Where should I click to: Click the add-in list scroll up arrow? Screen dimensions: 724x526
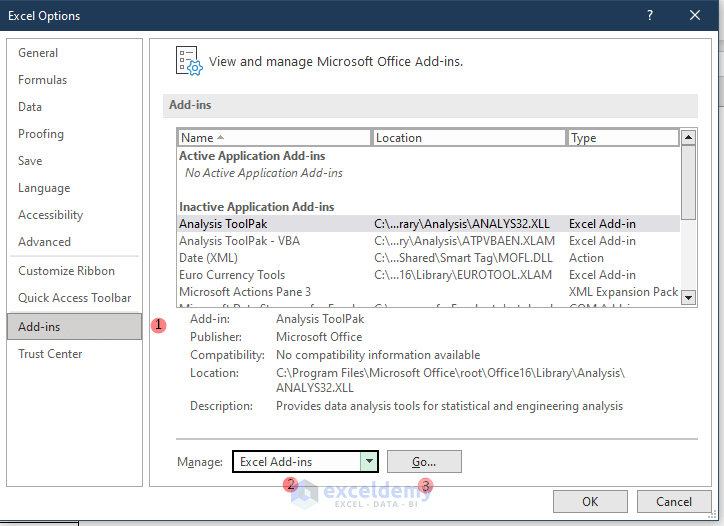coord(688,137)
